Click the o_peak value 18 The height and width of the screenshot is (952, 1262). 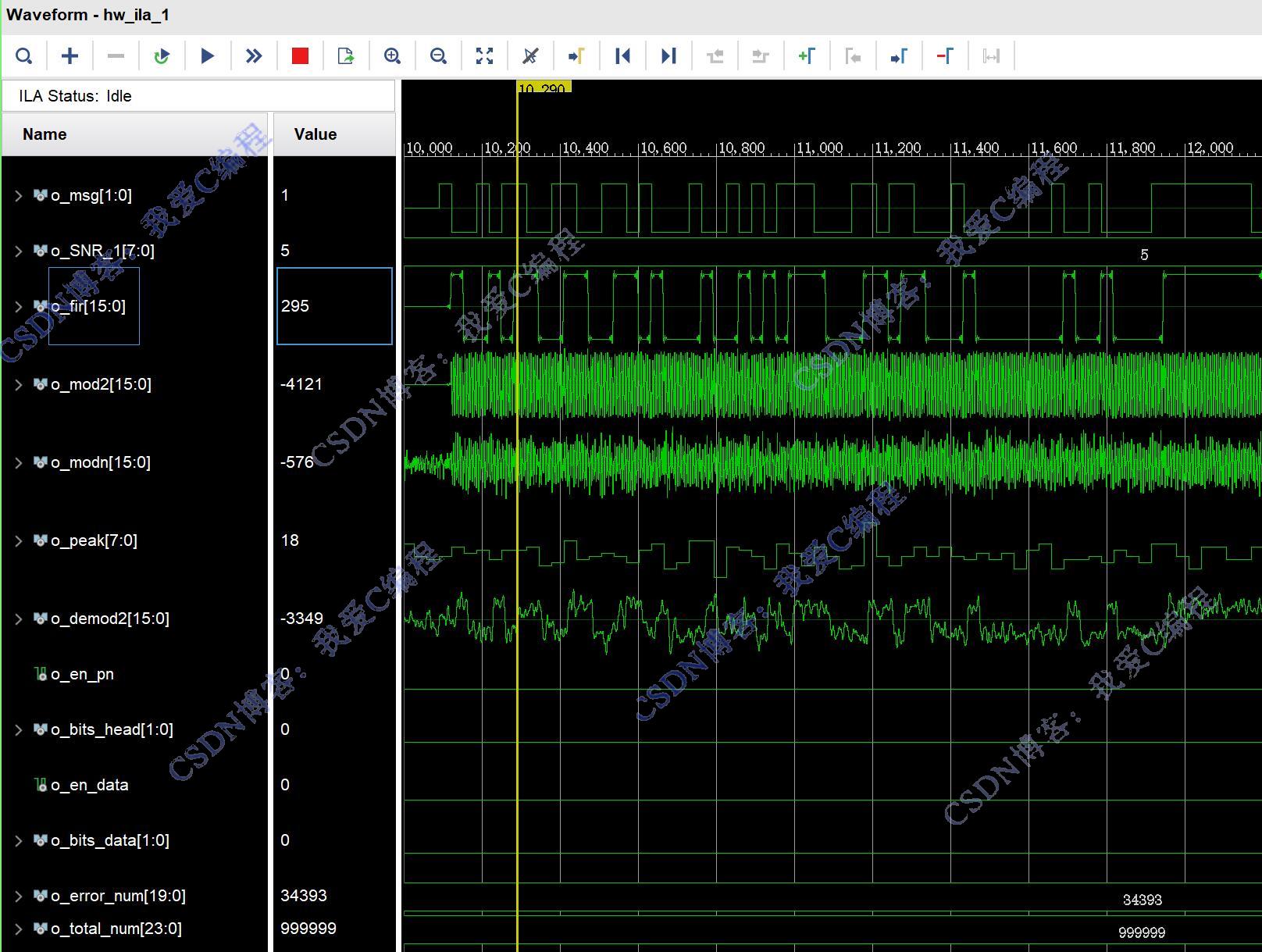pyautogui.click(x=290, y=540)
